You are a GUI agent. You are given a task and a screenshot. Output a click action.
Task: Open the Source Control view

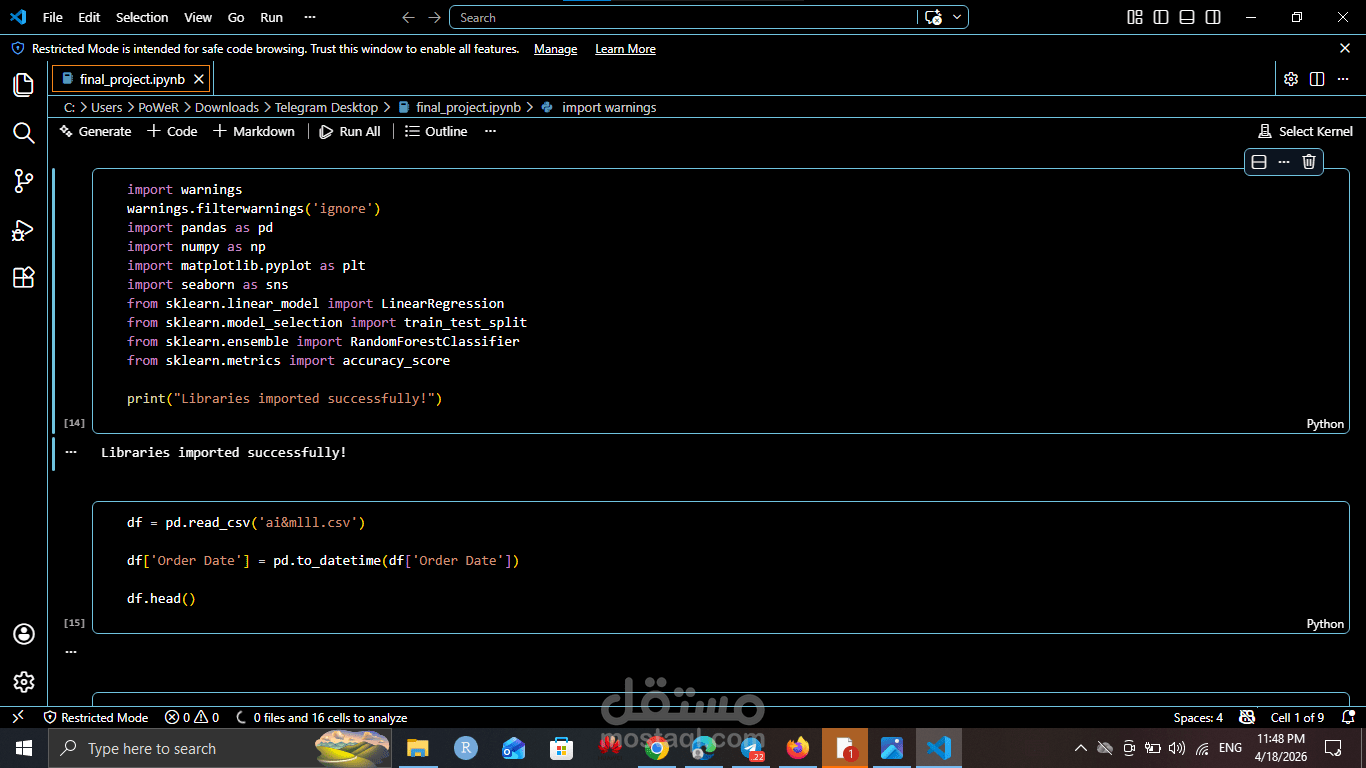(24, 181)
